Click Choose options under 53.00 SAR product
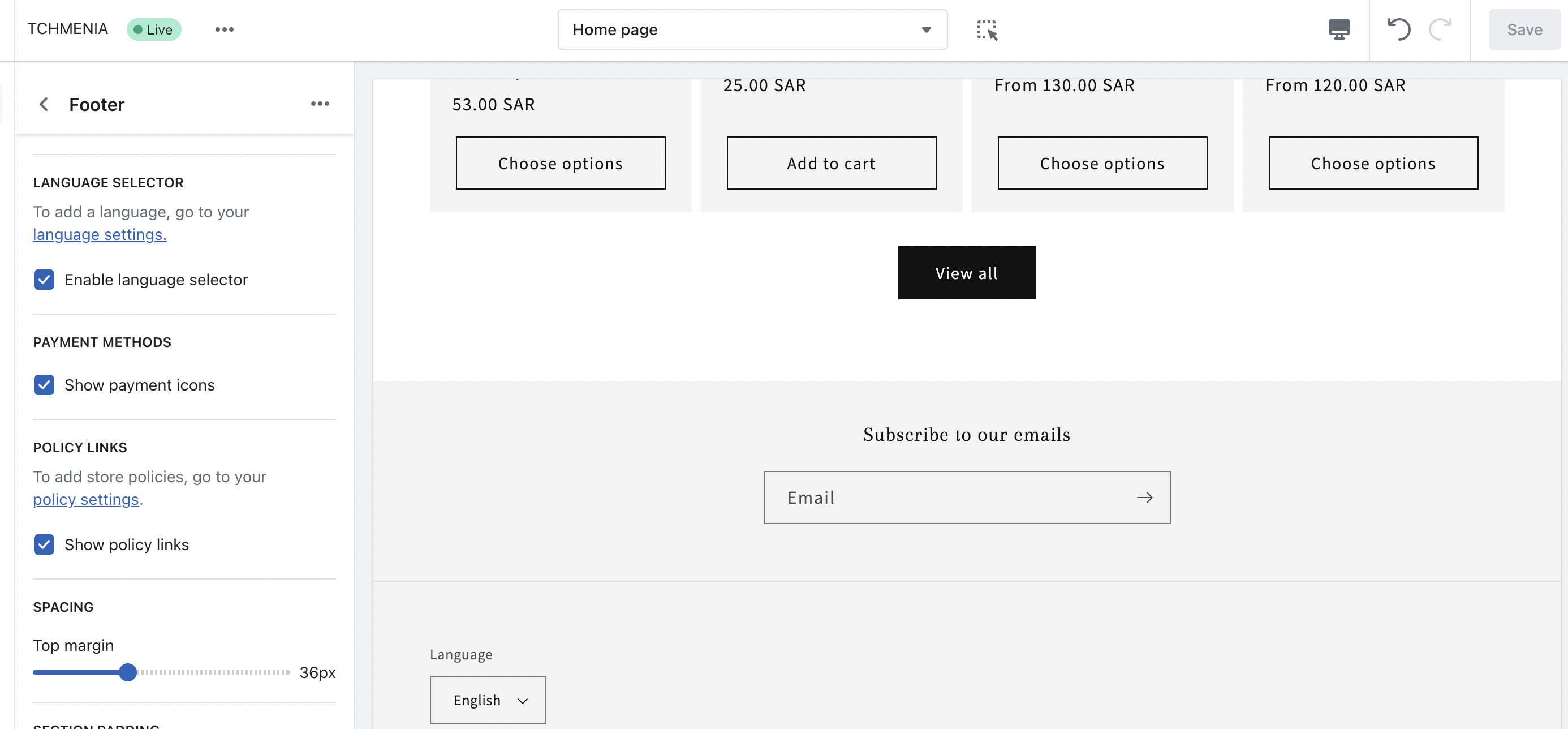 560,163
